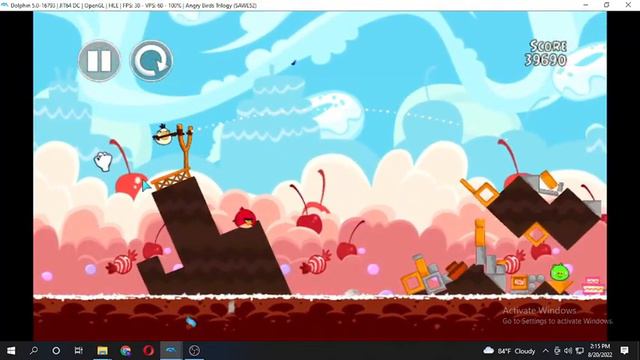Click the red bird waiting on the chocolate hill

(245, 218)
